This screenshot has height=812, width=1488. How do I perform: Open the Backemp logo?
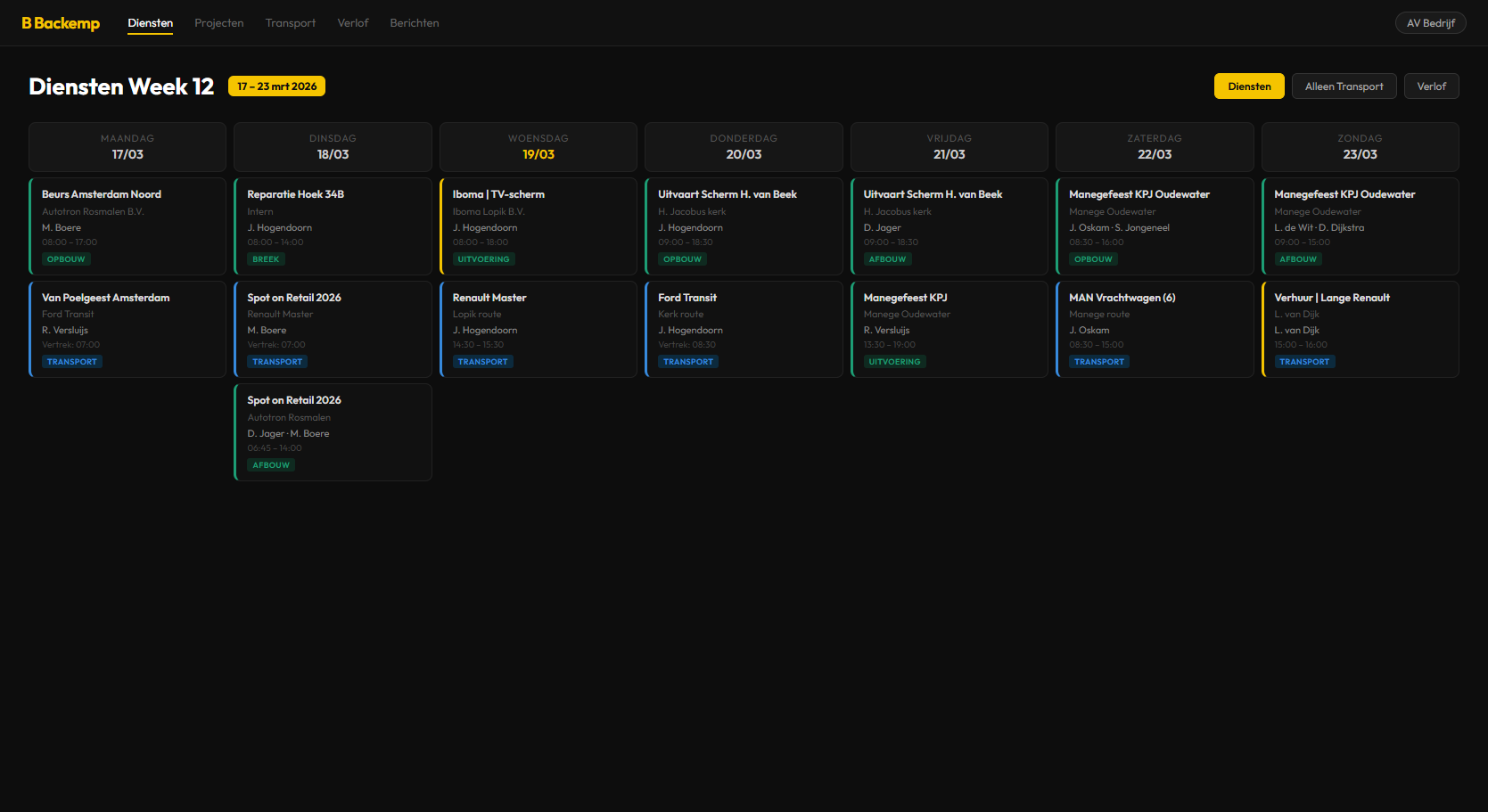60,23
